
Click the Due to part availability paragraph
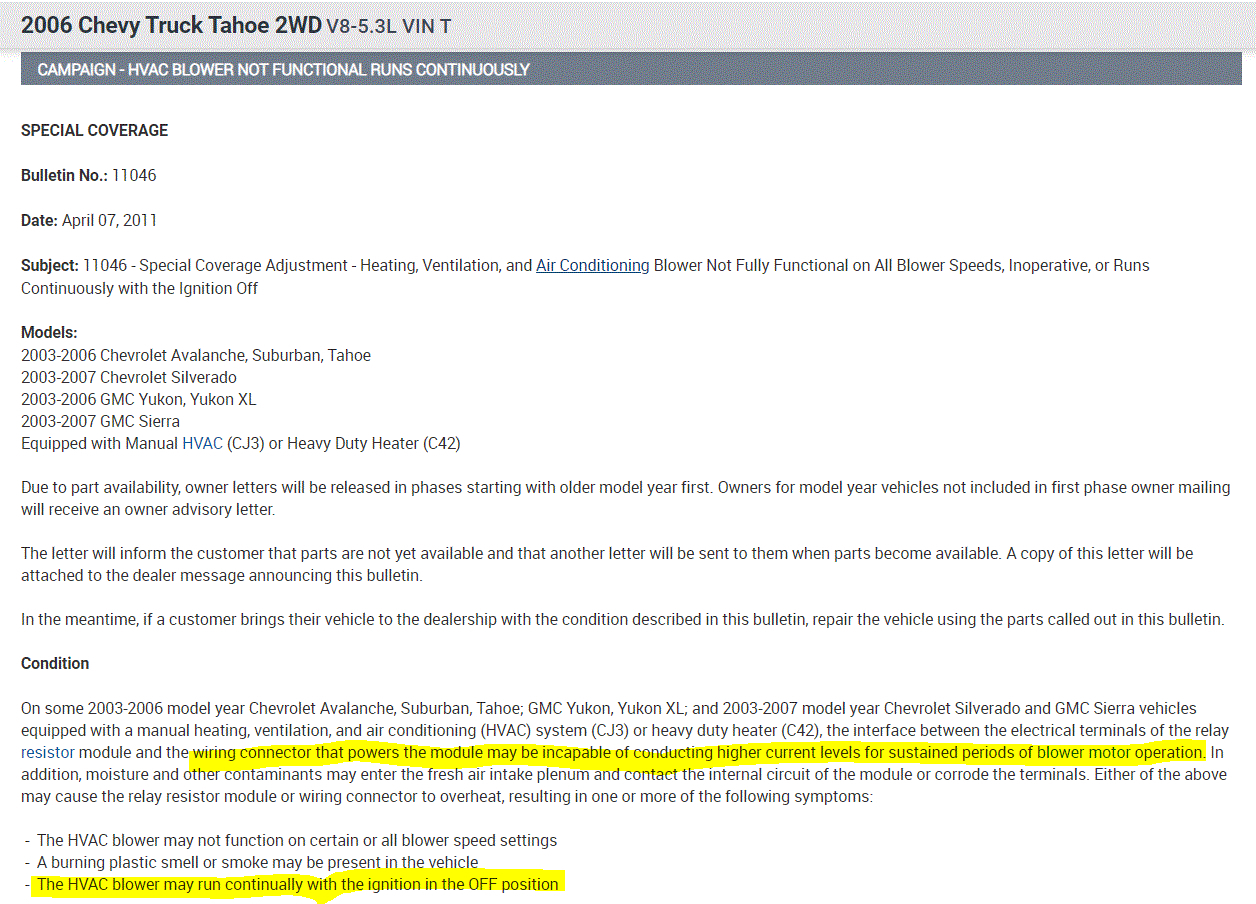pos(626,498)
